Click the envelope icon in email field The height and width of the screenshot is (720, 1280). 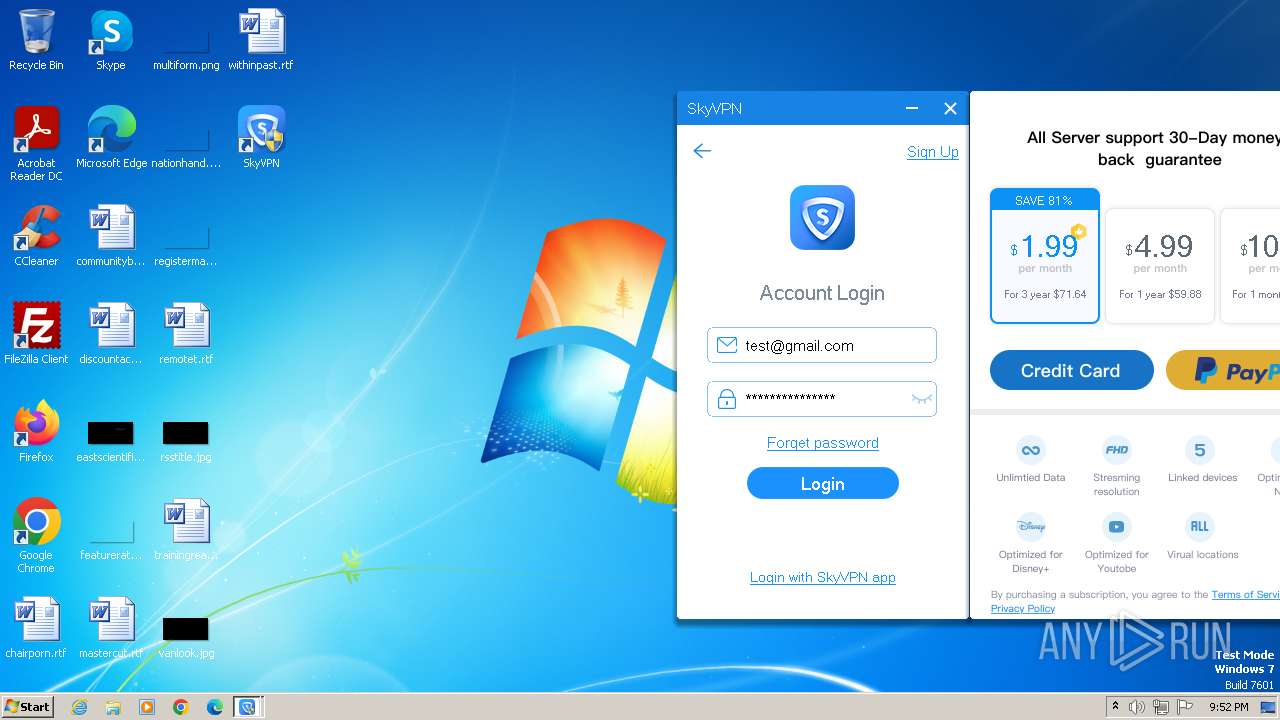(727, 345)
